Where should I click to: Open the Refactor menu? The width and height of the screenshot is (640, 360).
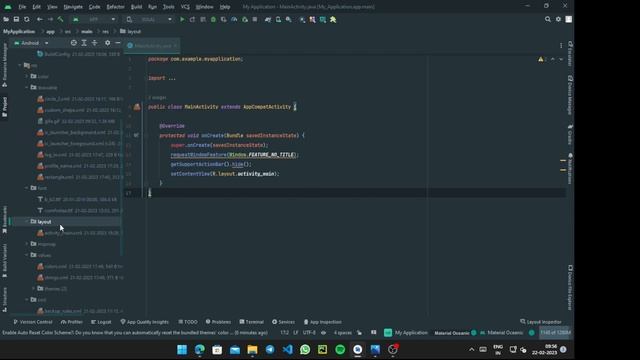[x=116, y=7]
